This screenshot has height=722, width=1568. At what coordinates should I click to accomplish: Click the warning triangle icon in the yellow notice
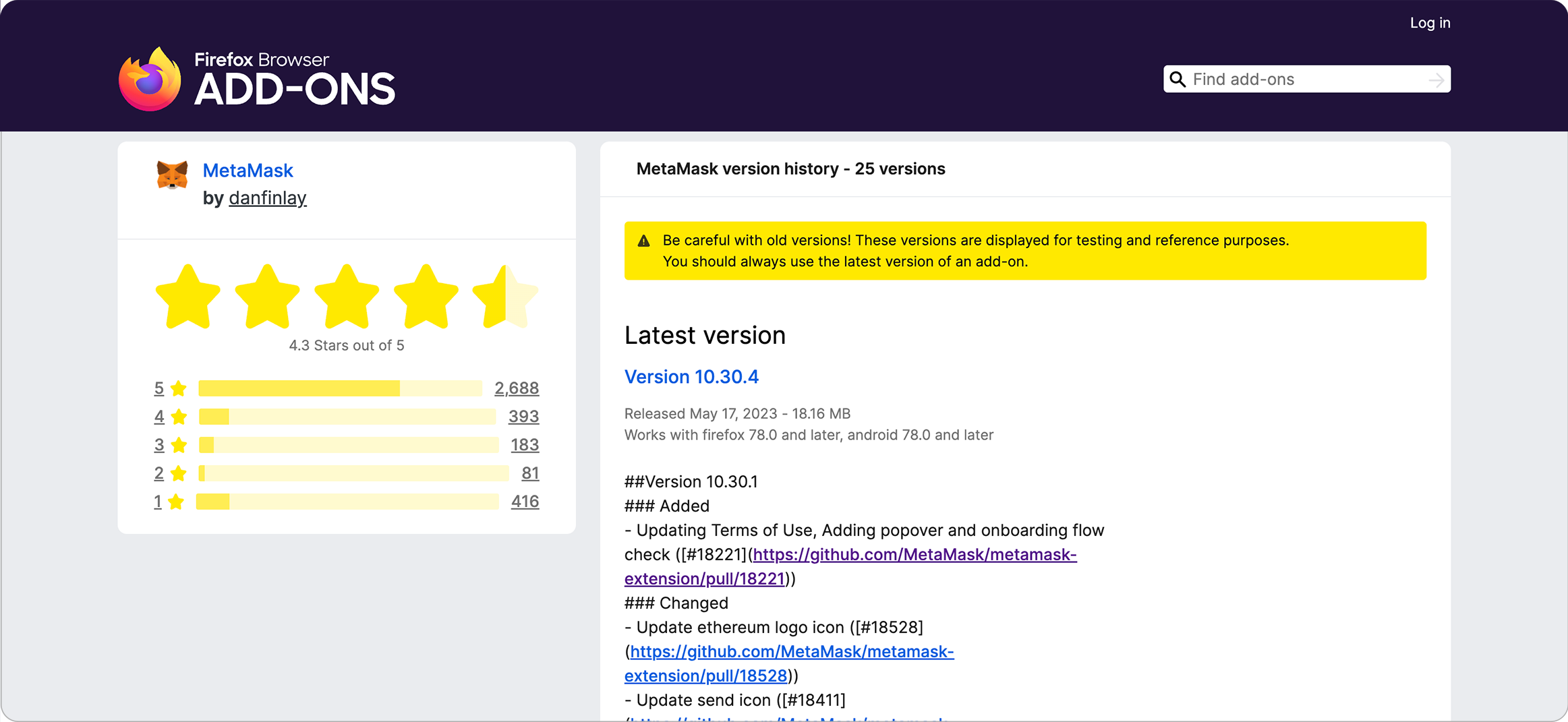[644, 241]
